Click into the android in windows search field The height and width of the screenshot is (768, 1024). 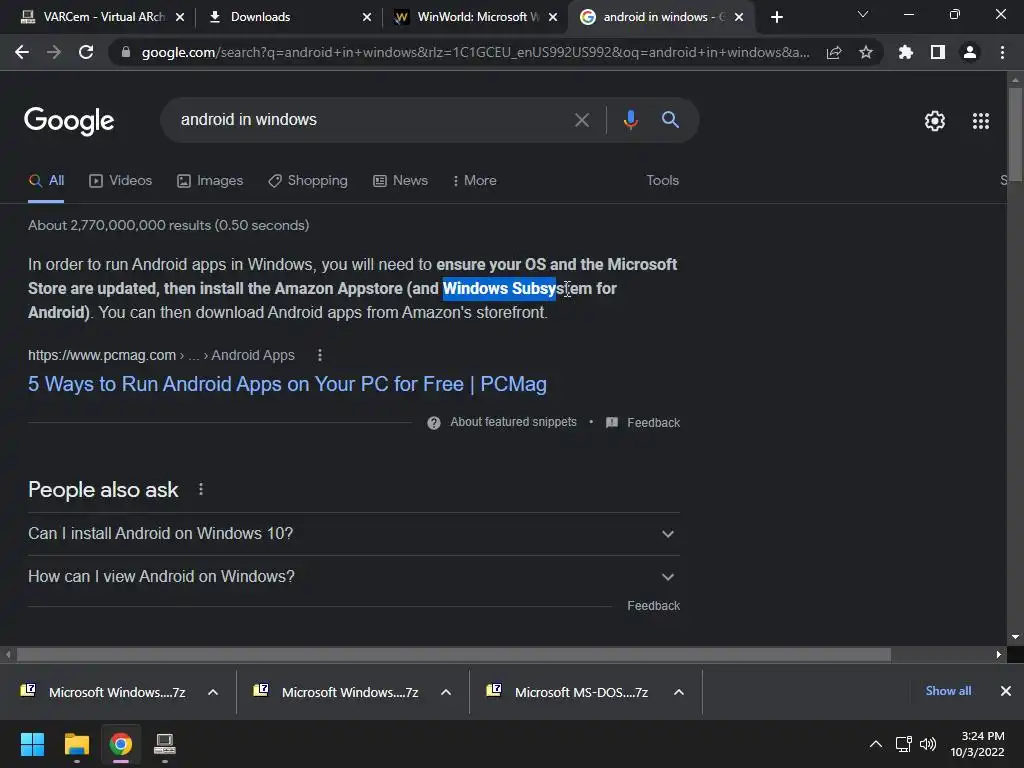pyautogui.click(x=372, y=120)
